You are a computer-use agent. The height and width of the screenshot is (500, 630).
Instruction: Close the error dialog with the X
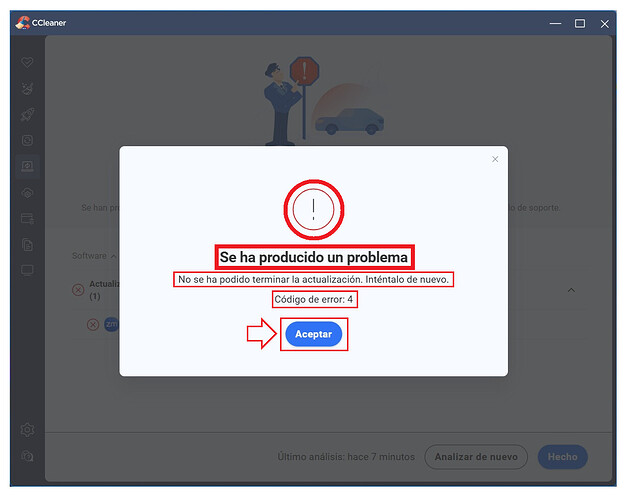(495, 159)
